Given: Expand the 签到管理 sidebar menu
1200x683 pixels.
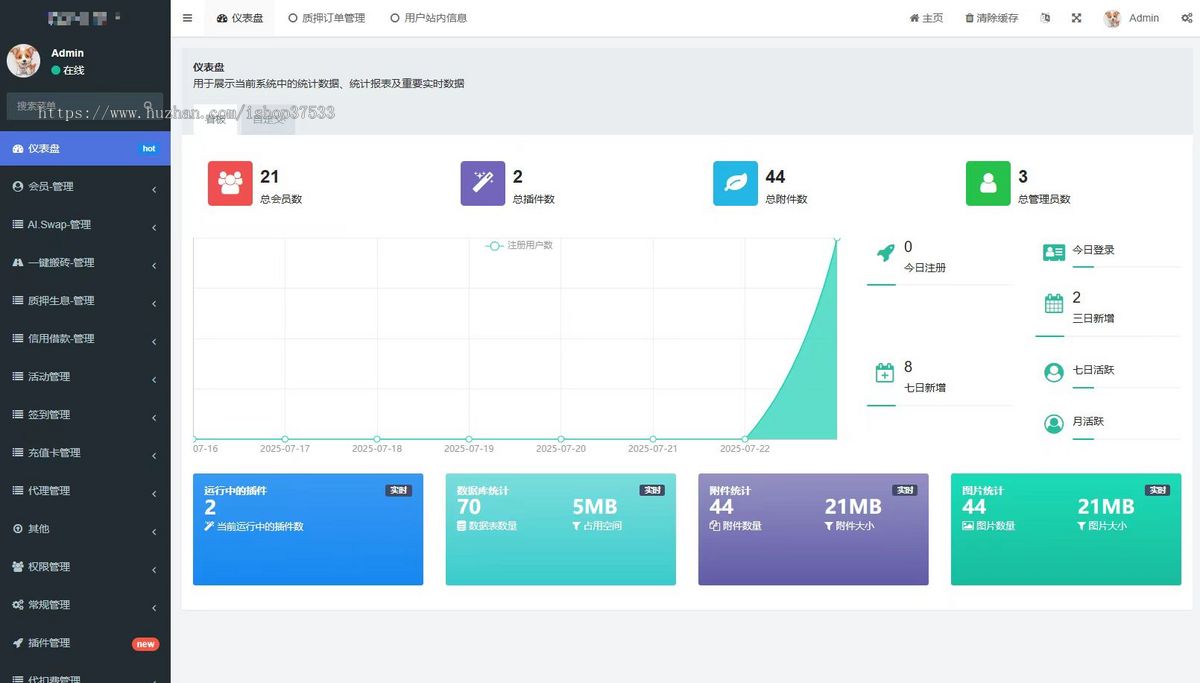Looking at the screenshot, I should tap(85, 414).
